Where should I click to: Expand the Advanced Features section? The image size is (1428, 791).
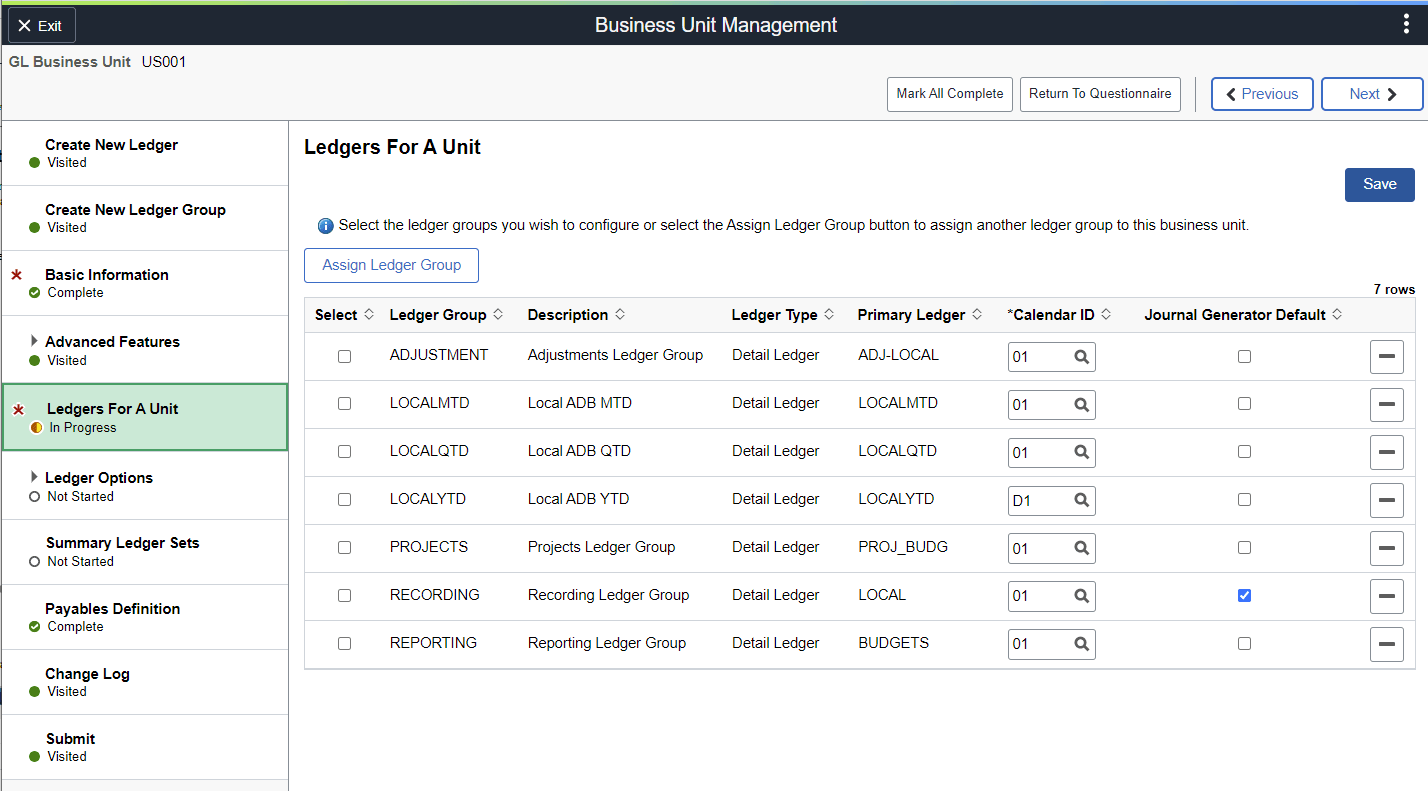(x=34, y=341)
